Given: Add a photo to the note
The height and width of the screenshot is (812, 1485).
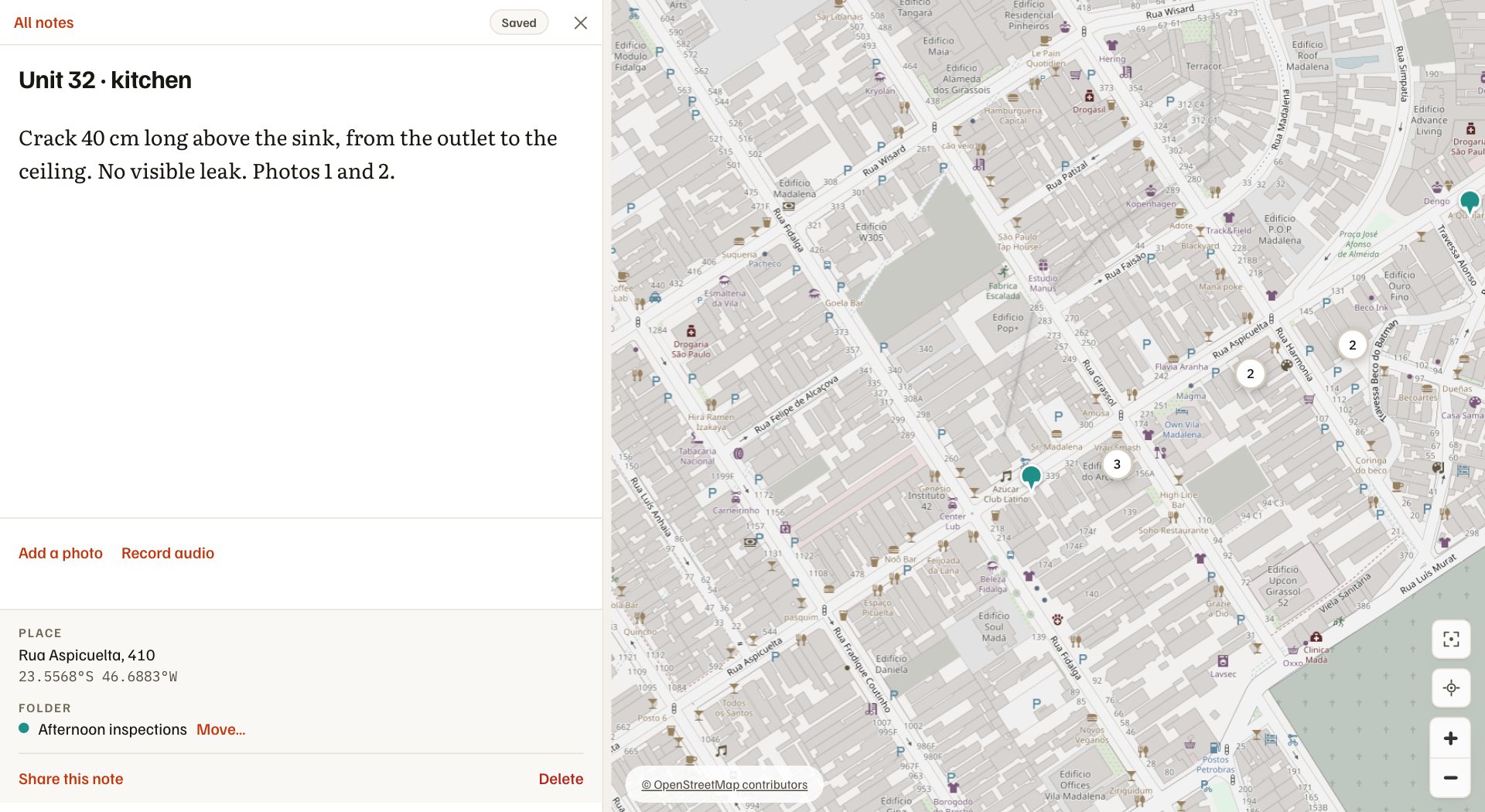Looking at the screenshot, I should [x=60, y=553].
